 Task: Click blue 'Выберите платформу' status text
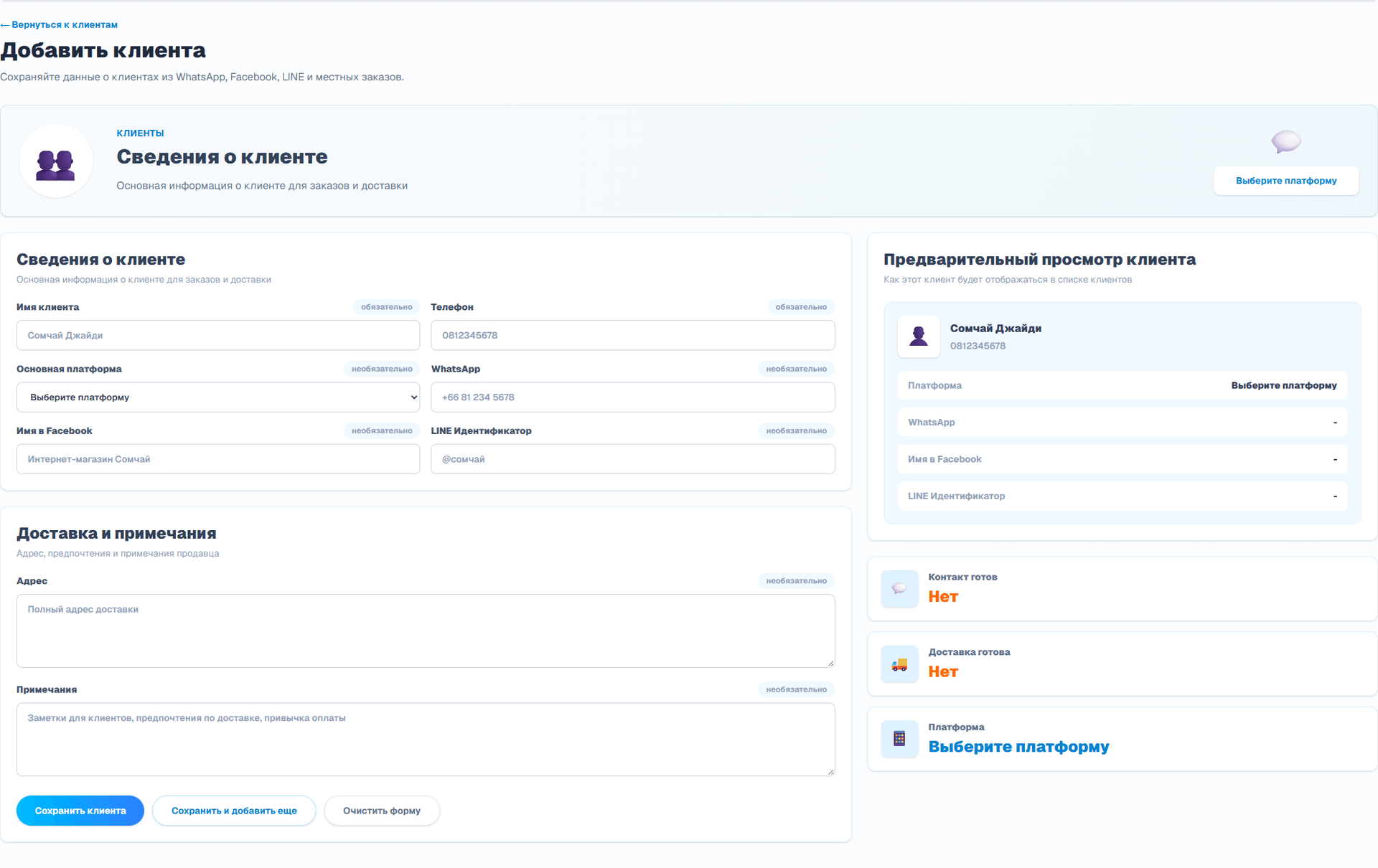pos(1018,747)
